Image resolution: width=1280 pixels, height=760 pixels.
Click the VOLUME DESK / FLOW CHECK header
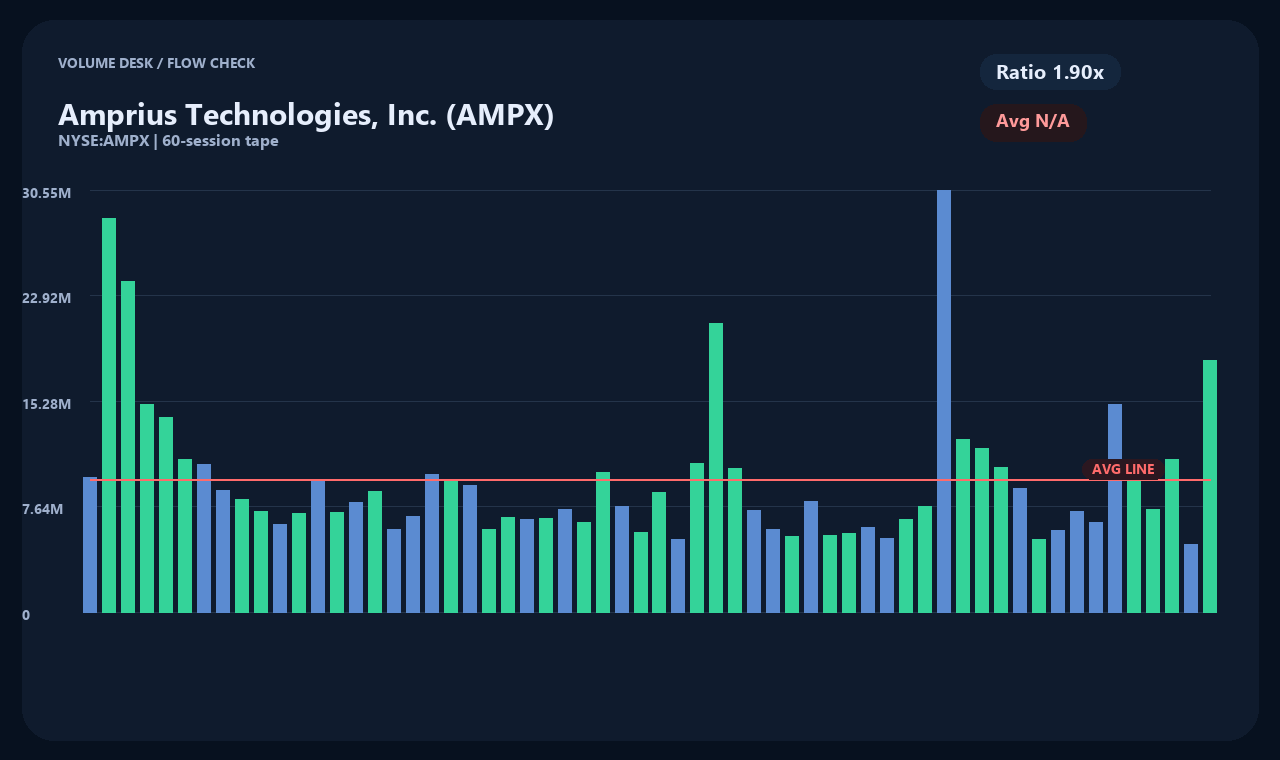coord(156,63)
